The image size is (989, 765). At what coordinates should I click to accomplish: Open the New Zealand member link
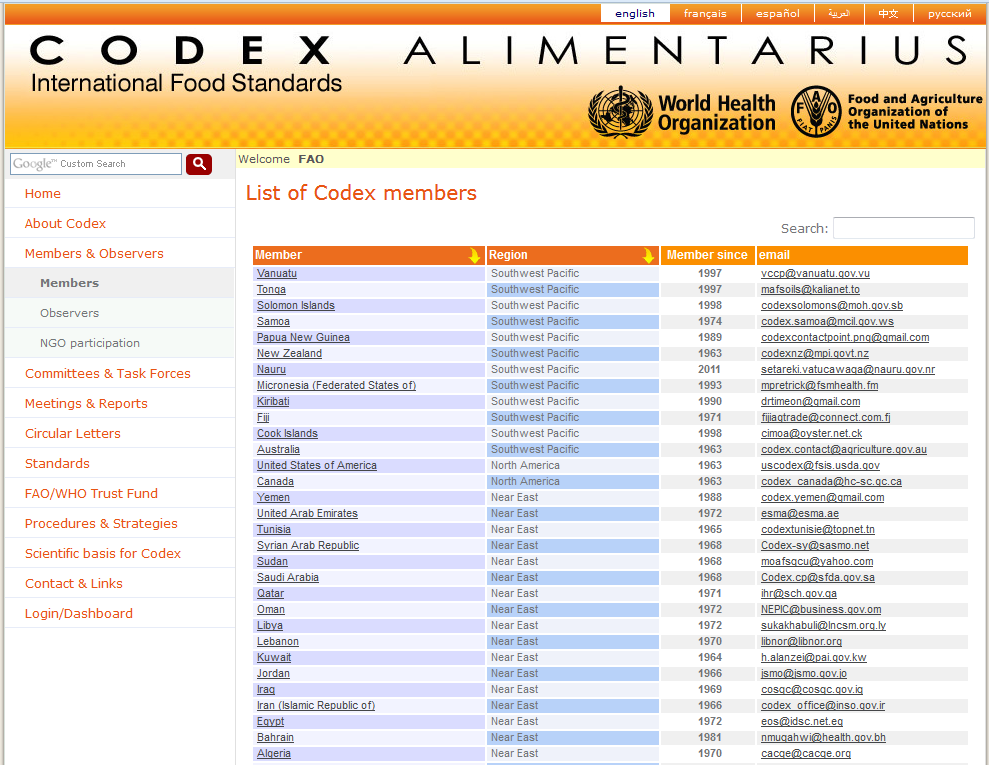(289, 353)
